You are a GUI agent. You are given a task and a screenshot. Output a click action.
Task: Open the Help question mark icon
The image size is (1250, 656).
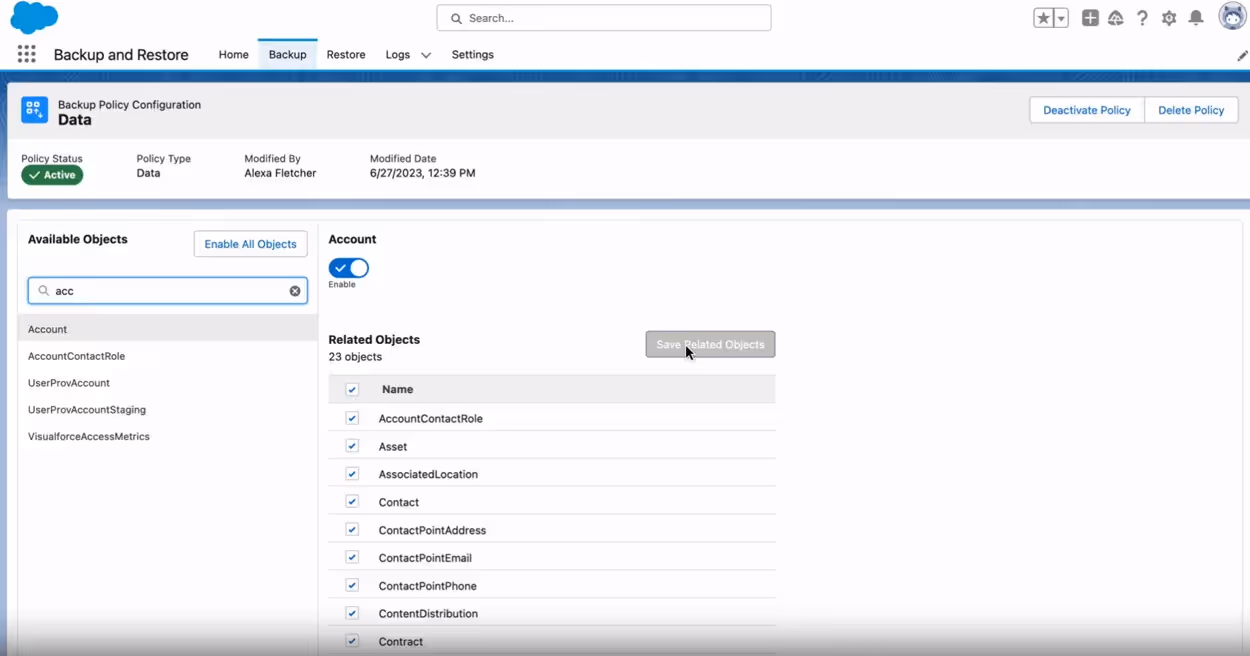[x=1142, y=18]
